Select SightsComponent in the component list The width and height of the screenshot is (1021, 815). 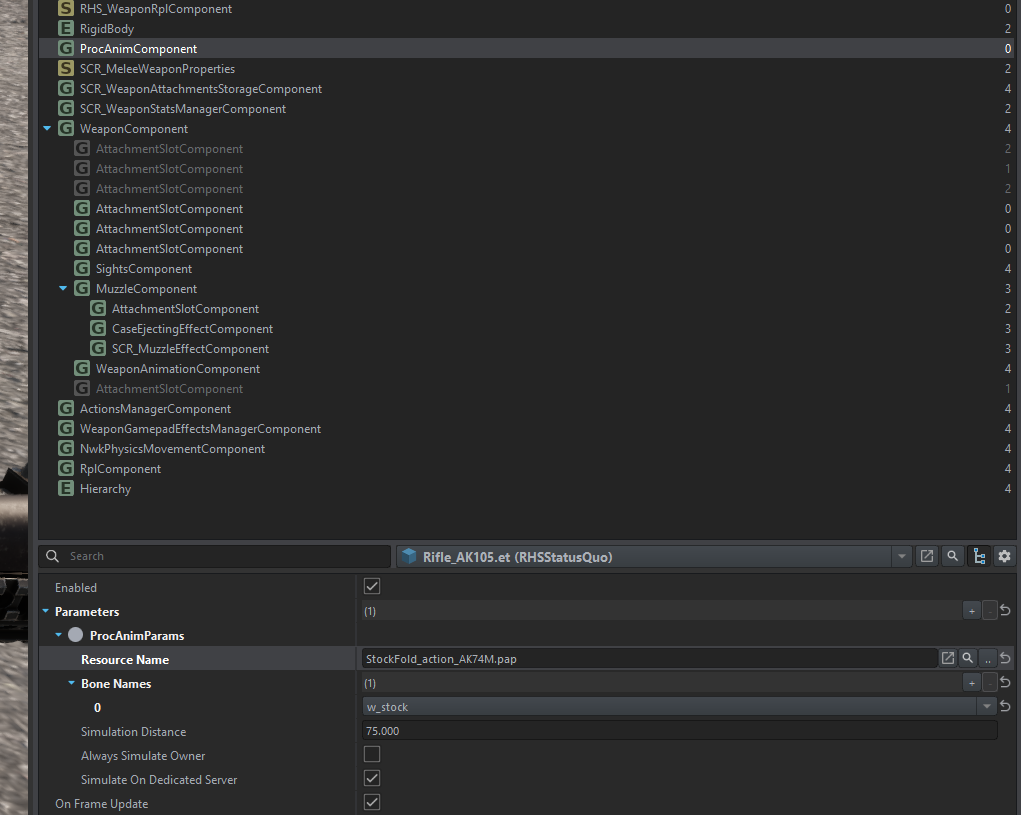144,269
